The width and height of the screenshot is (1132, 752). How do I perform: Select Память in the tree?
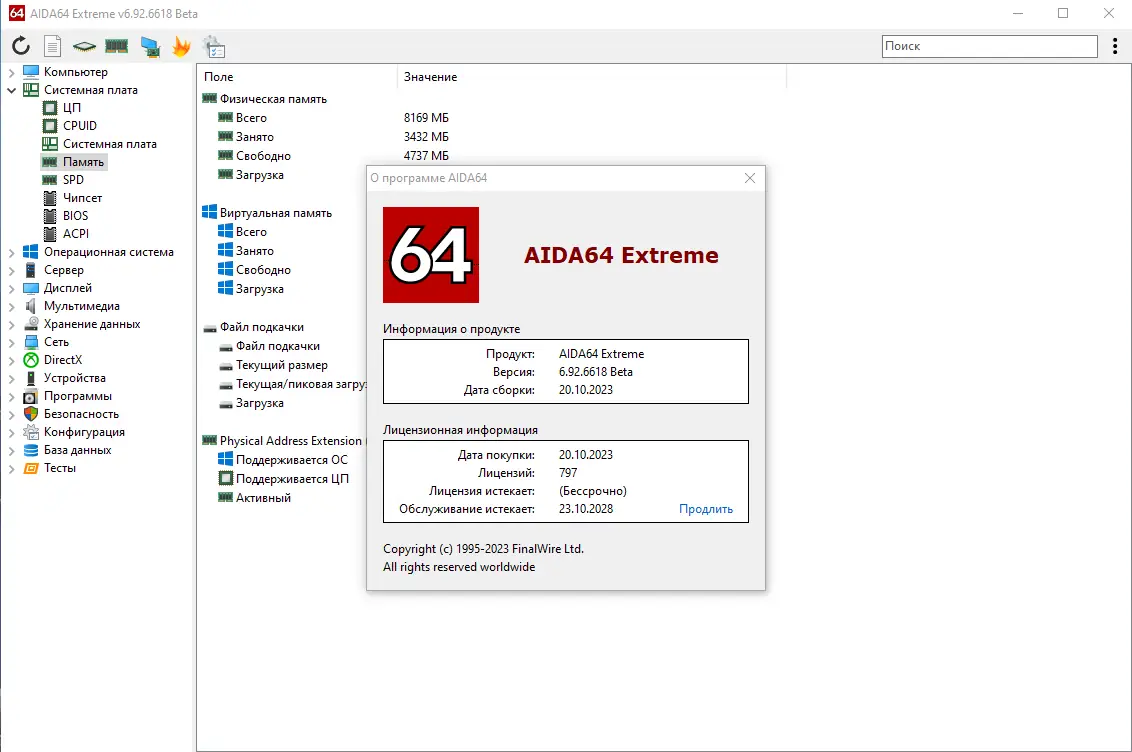coord(83,162)
